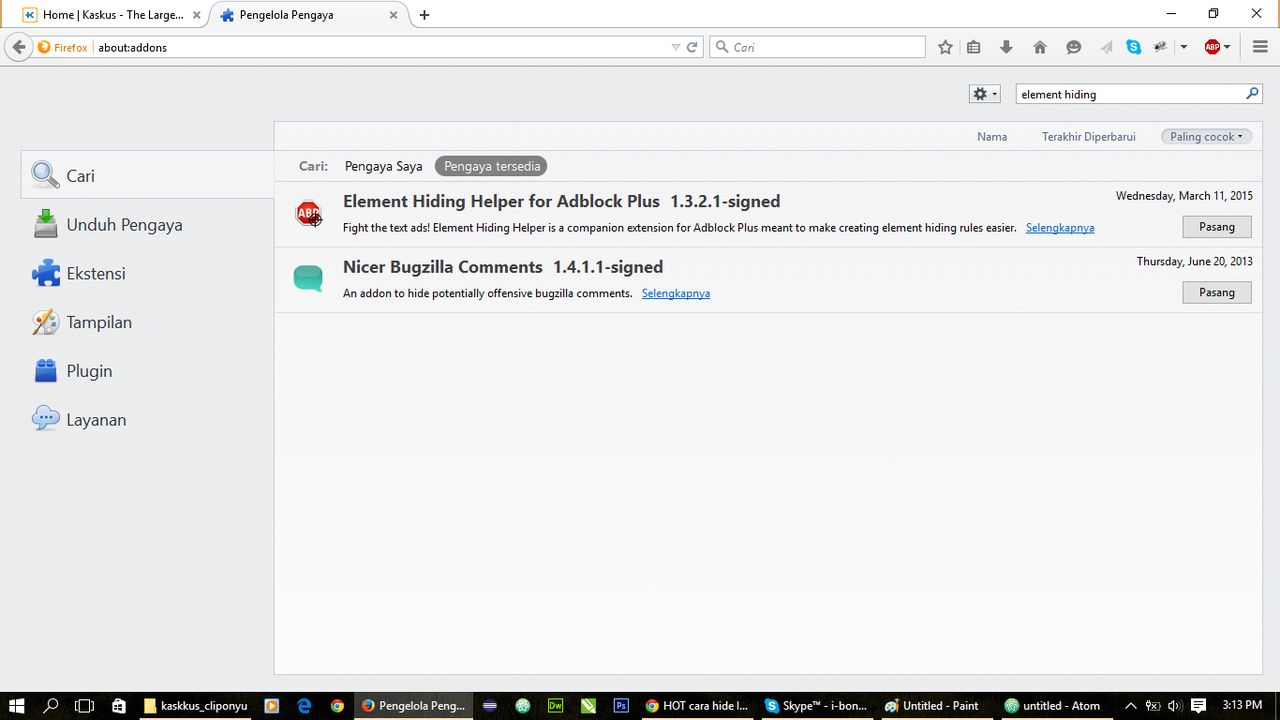Open the bookmarks list icon
Screen dimensions: 1280x720
974,47
